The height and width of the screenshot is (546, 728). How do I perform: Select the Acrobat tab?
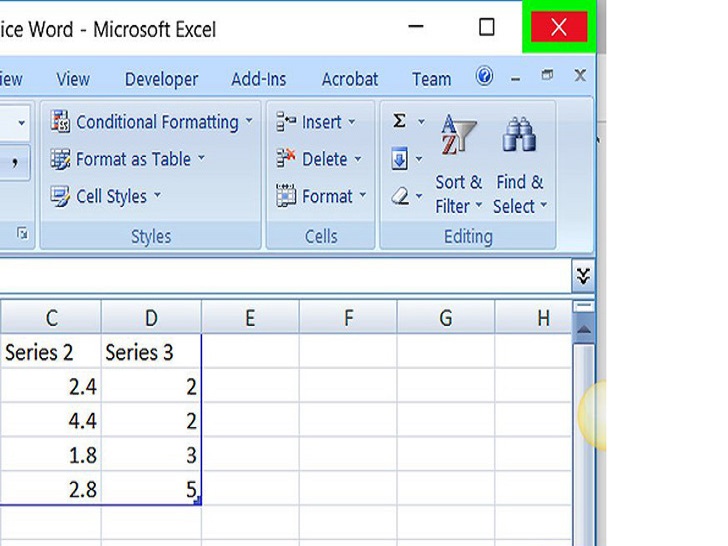[350, 79]
